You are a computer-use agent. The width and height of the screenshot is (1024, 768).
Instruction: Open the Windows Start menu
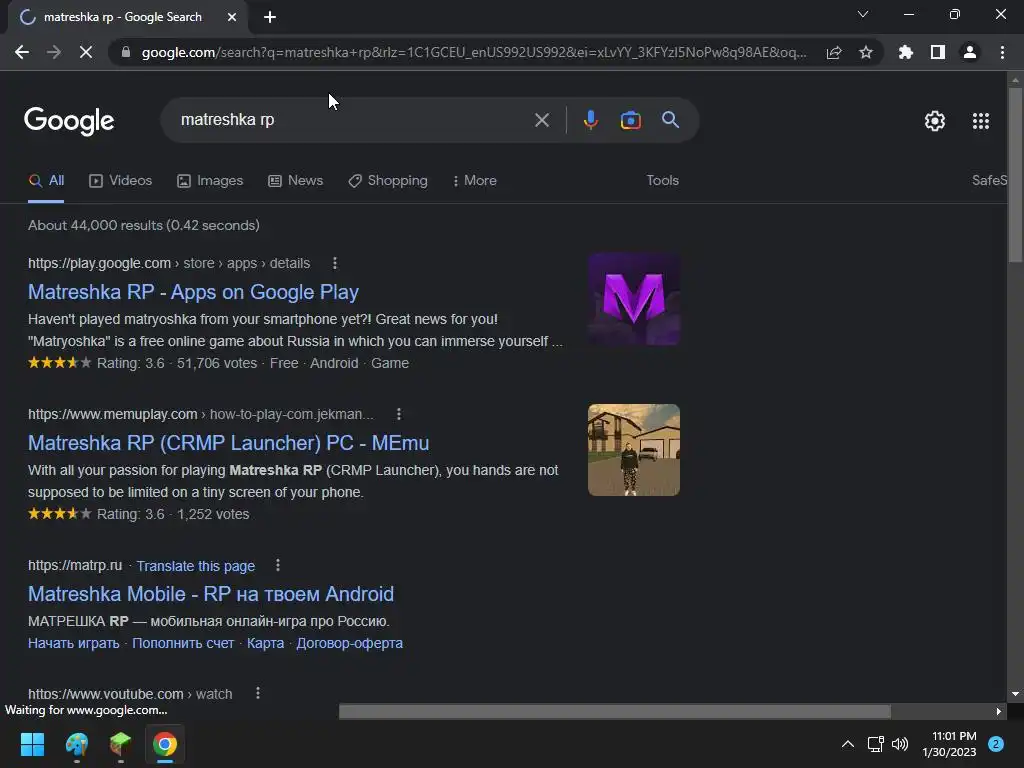32,744
